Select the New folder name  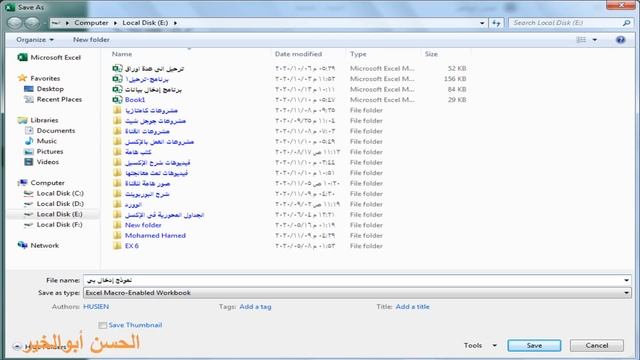[143, 225]
